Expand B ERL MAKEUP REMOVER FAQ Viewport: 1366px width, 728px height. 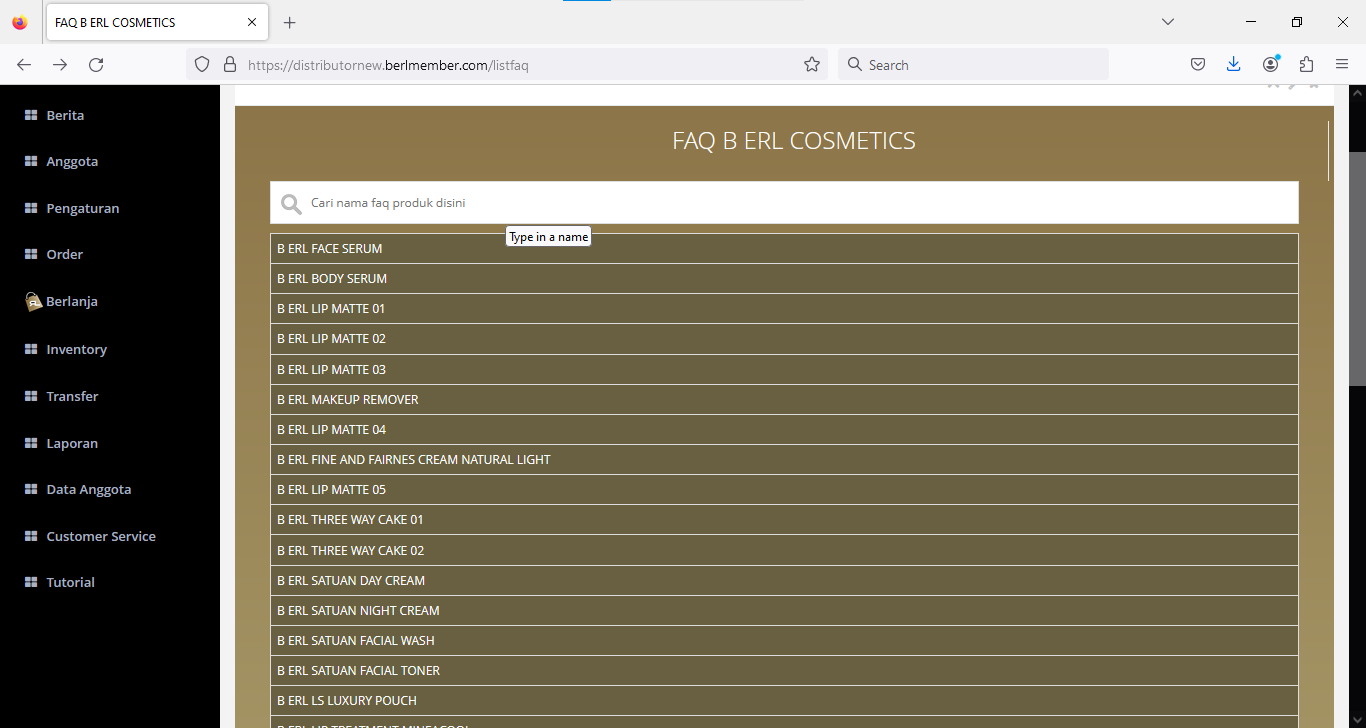click(x=784, y=400)
